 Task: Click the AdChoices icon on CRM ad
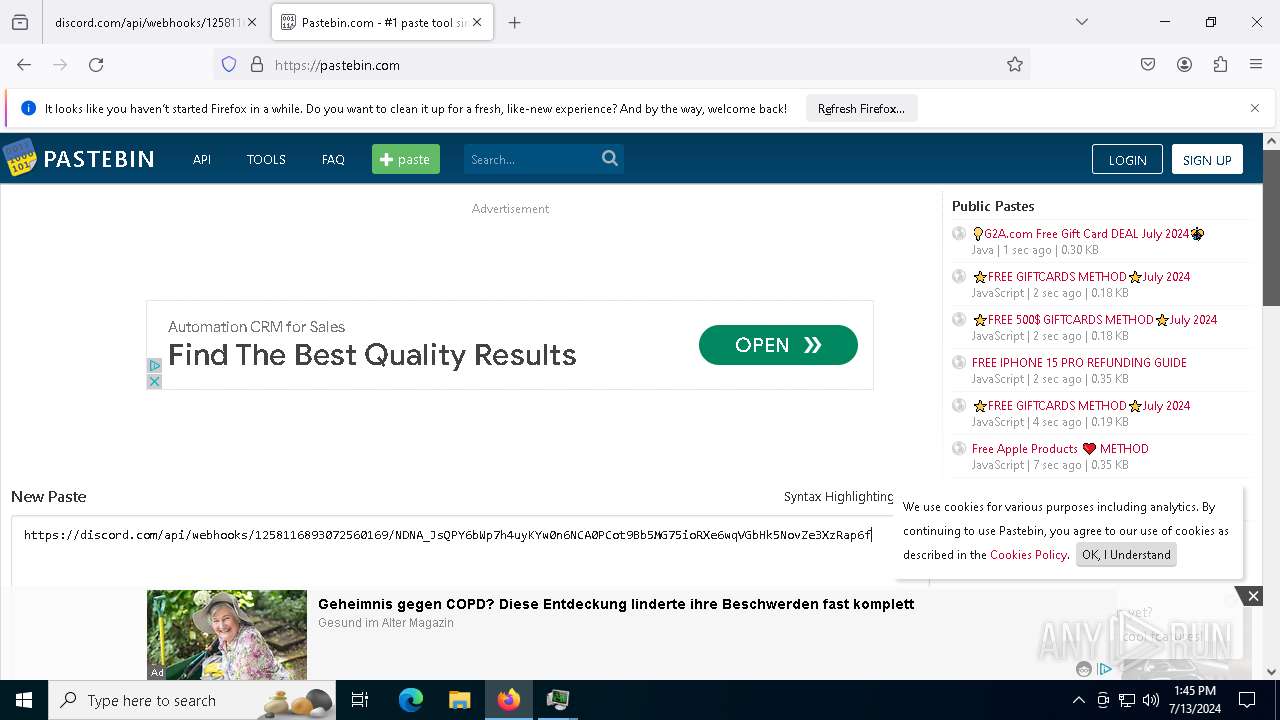(154, 366)
